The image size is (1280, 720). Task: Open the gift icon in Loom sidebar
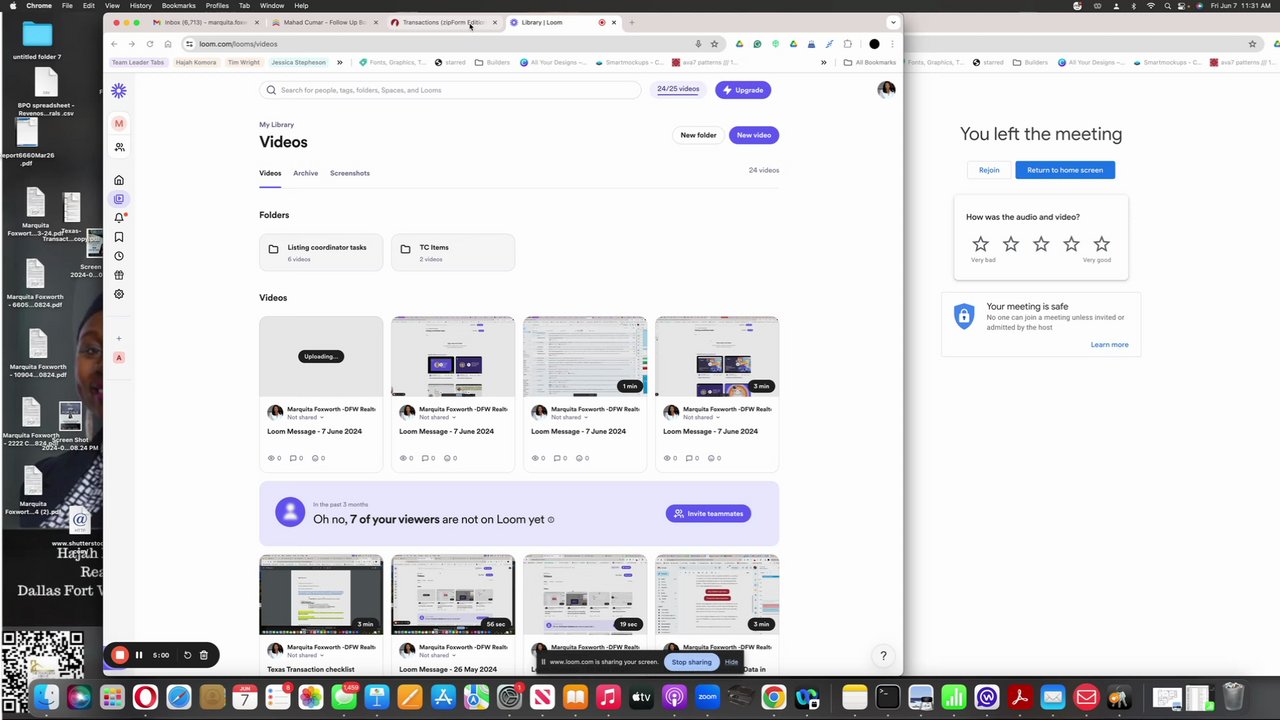(x=119, y=275)
